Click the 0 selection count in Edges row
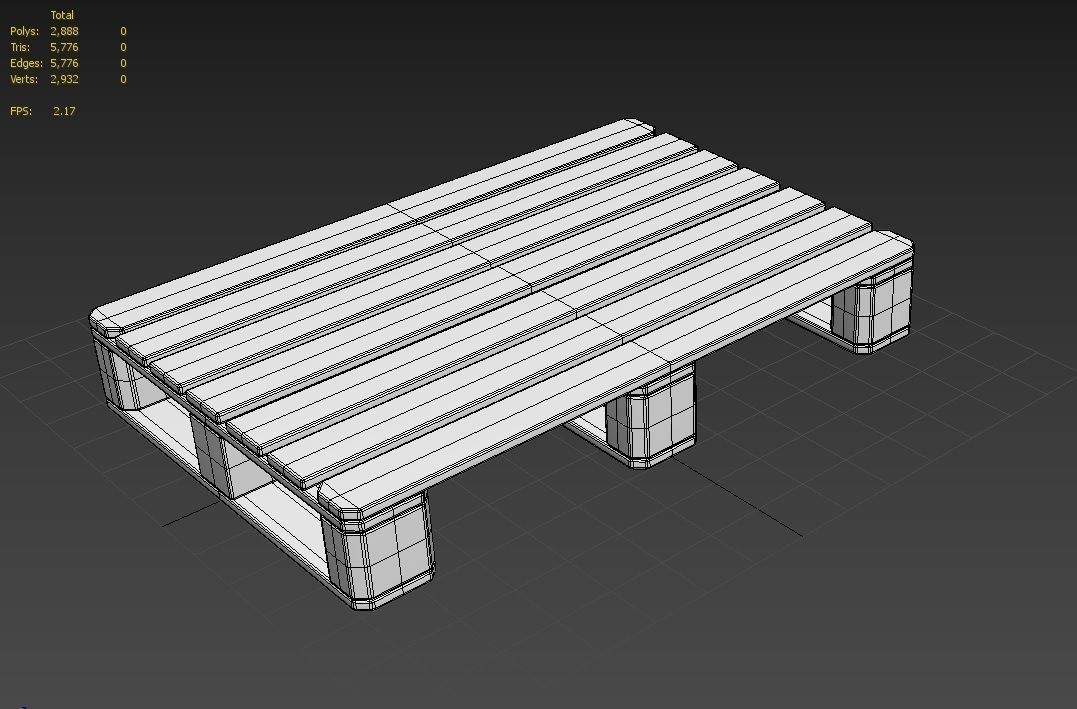 [x=124, y=63]
